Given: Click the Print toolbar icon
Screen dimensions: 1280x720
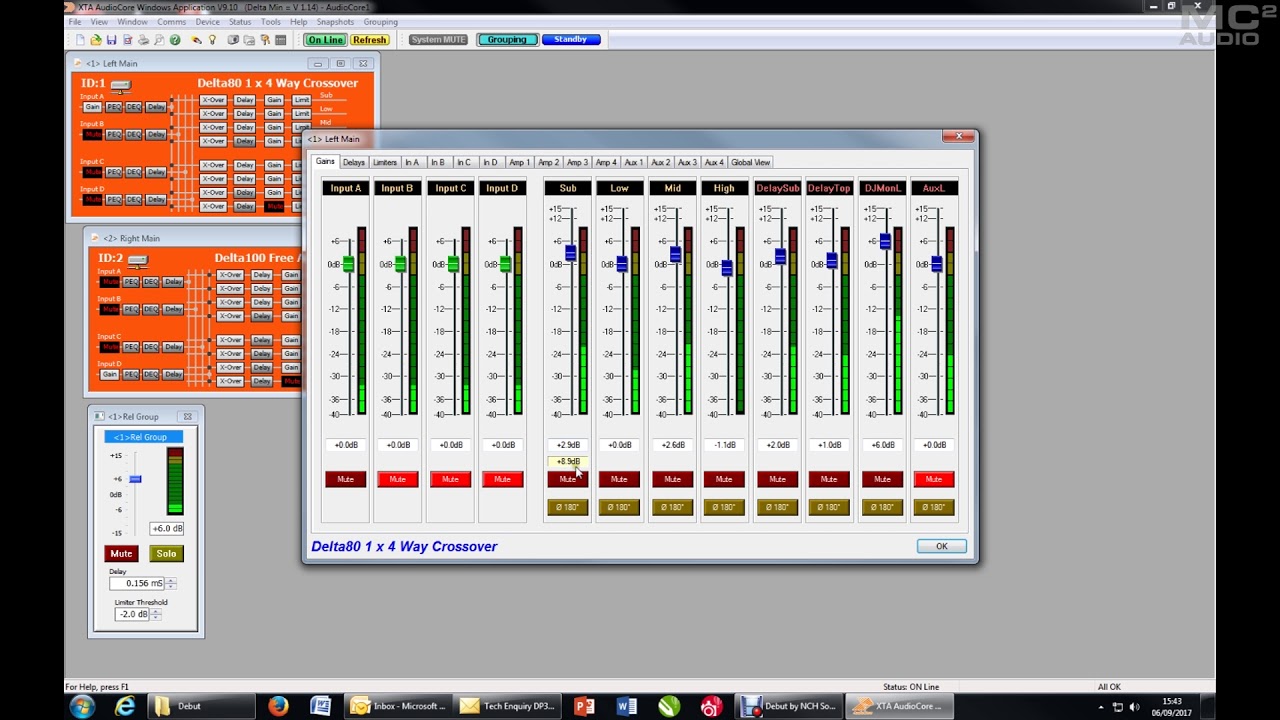Looking at the screenshot, I should [143, 40].
